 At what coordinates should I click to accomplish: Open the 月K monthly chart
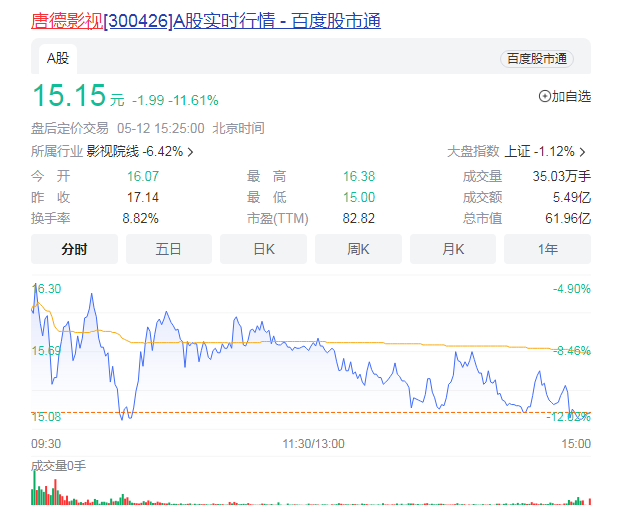pyautogui.click(x=452, y=249)
